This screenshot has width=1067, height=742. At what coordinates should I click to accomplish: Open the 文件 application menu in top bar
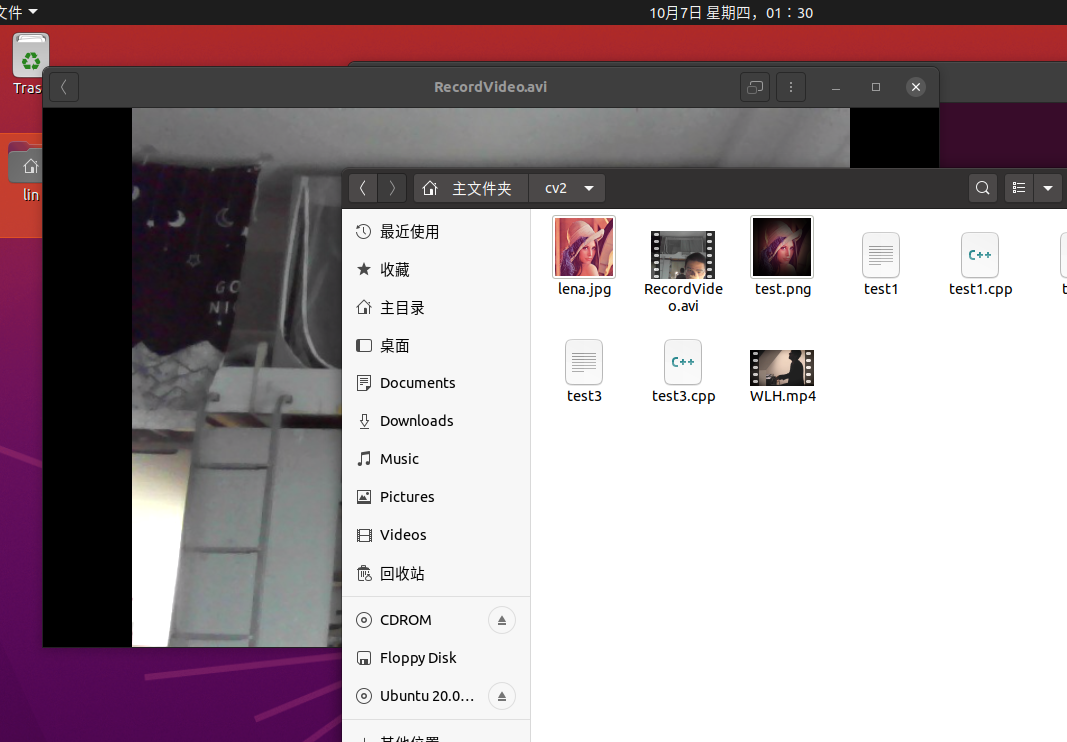click(19, 12)
